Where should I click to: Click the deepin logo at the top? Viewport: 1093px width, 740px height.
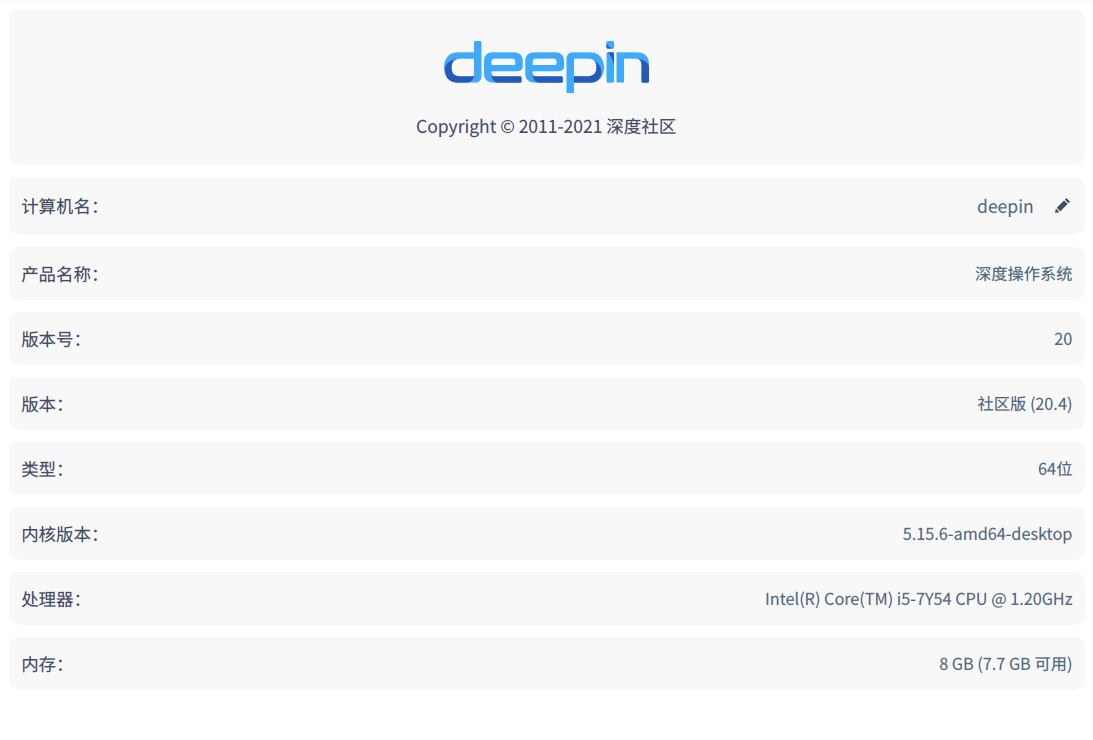click(x=546, y=66)
